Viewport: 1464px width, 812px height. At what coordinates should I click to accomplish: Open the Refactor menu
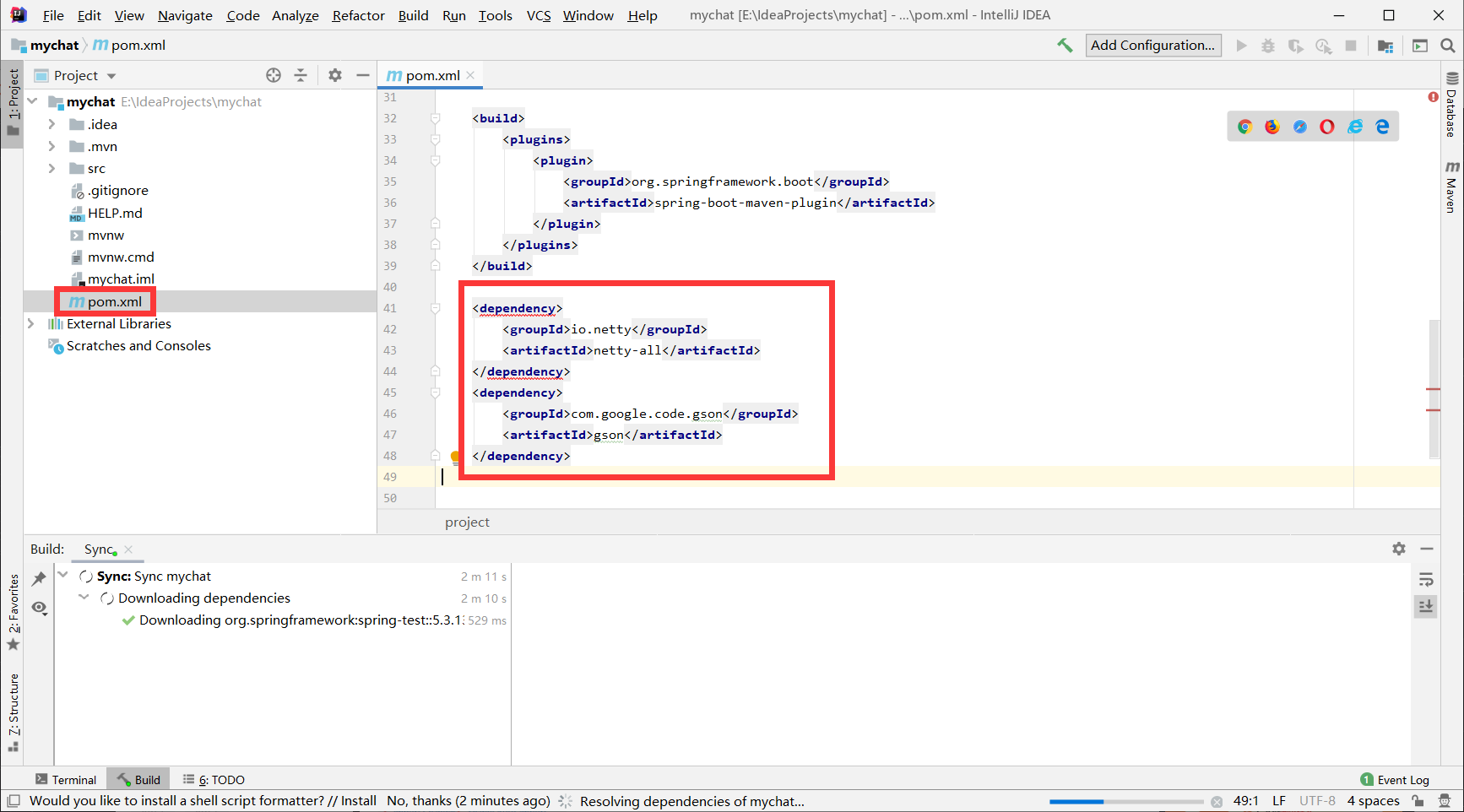click(x=358, y=15)
